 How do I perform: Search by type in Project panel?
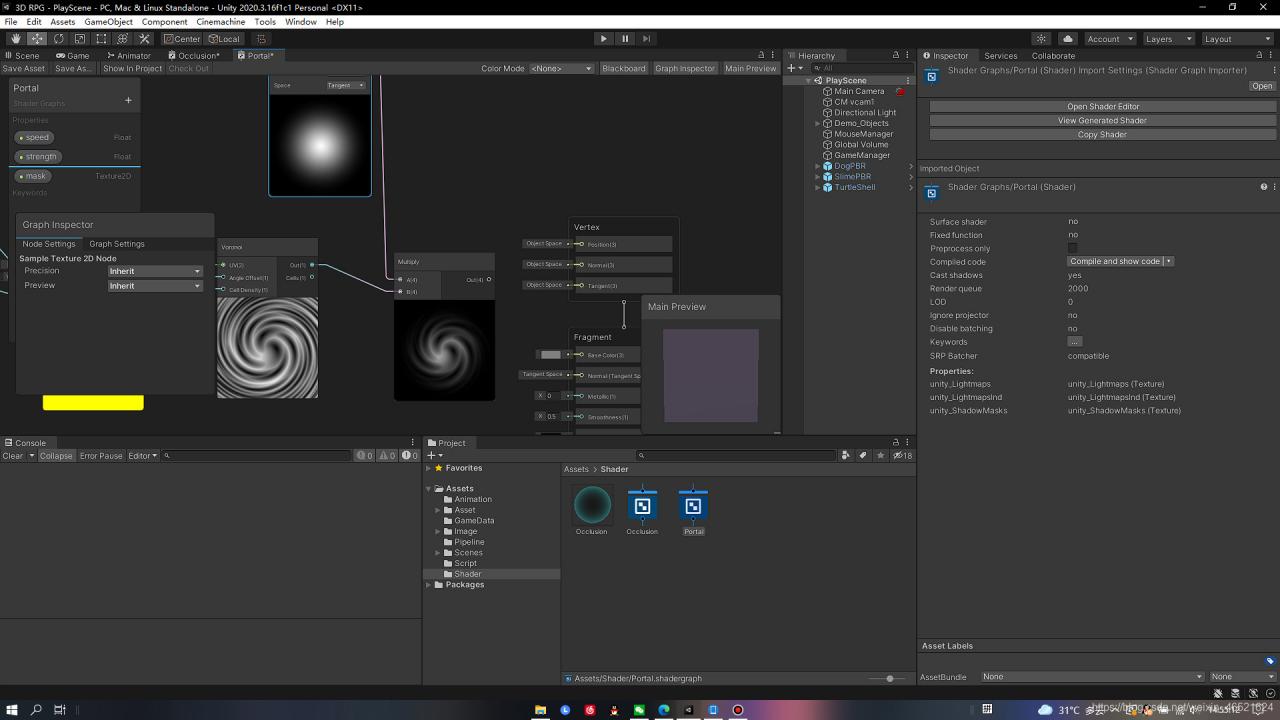pyautogui.click(x=847, y=455)
